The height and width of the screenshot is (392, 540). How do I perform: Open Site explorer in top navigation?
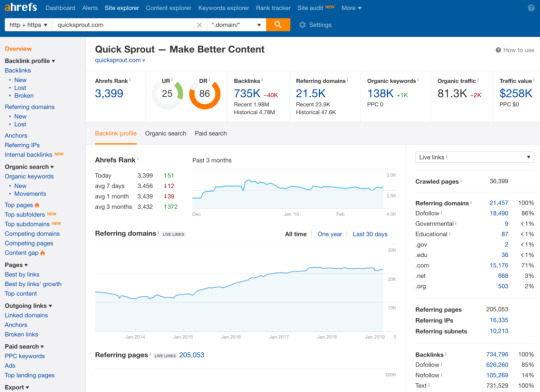click(122, 8)
